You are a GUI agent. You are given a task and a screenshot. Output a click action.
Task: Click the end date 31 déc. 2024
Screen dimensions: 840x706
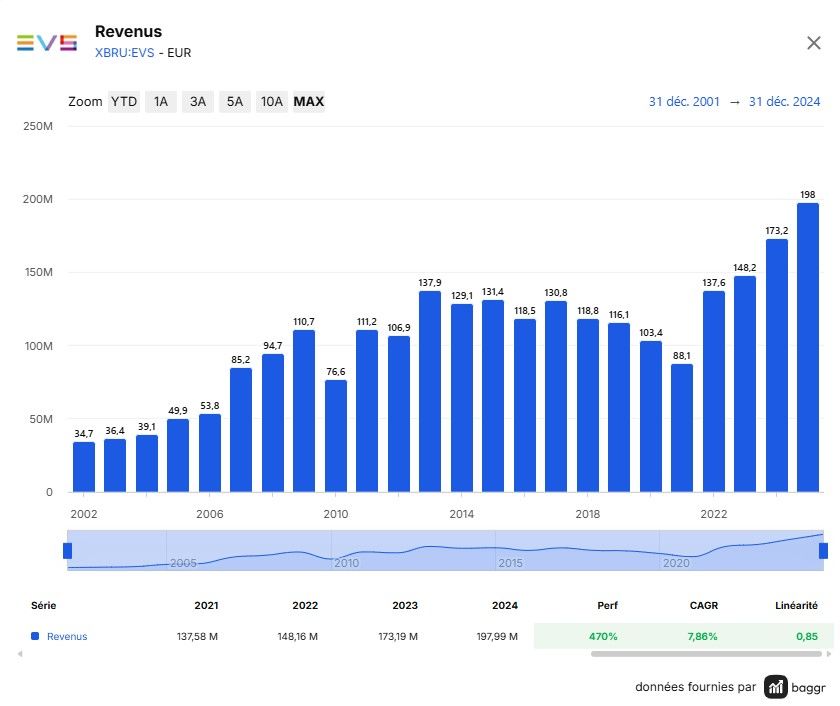[784, 101]
